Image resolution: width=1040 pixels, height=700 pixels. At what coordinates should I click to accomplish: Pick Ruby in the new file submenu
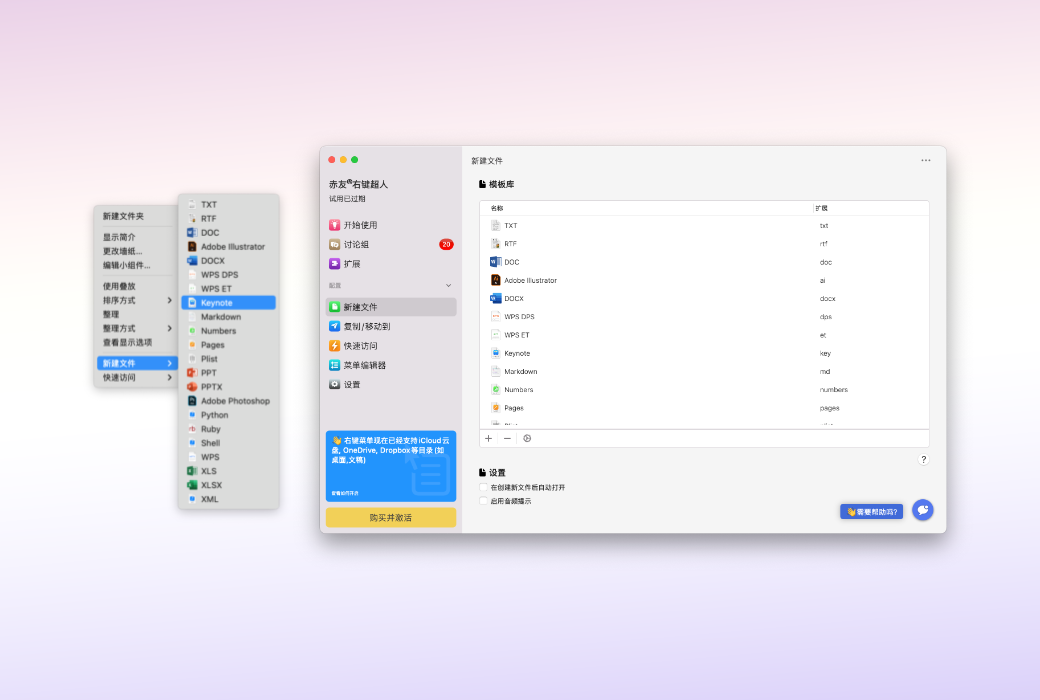pyautogui.click(x=228, y=429)
